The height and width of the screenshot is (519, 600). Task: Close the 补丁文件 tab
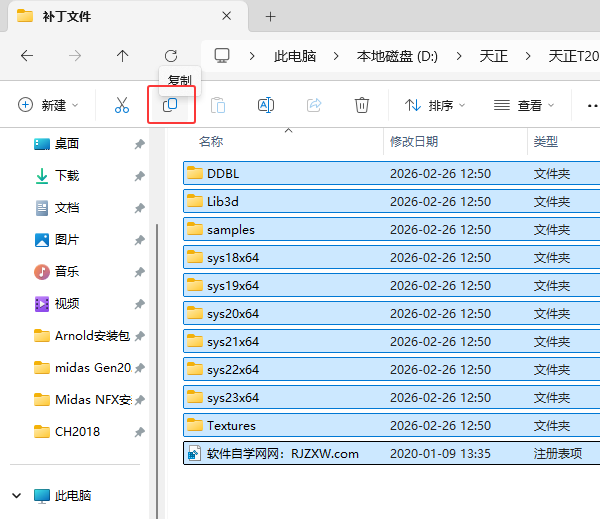tap(227, 16)
